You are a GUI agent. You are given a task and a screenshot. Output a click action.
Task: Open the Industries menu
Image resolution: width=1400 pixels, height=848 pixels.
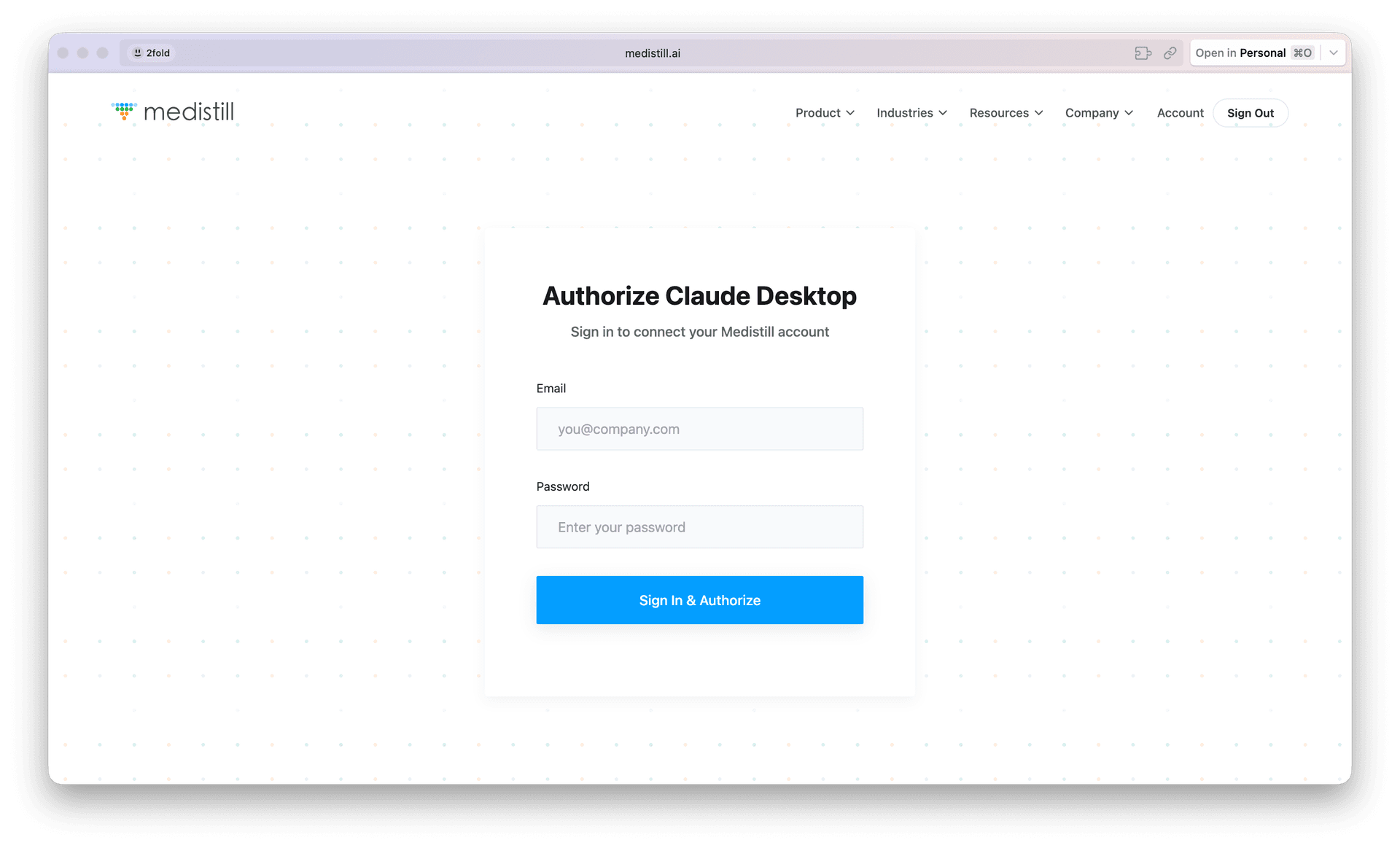pyautogui.click(x=911, y=113)
